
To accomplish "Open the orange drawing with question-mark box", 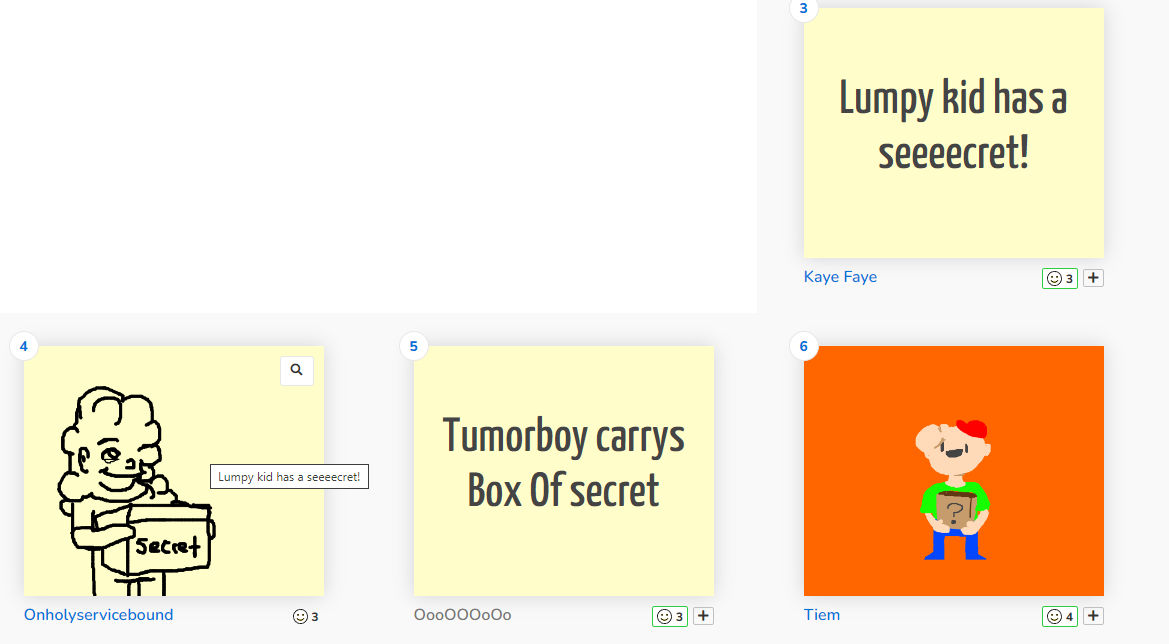I will pos(954,471).
